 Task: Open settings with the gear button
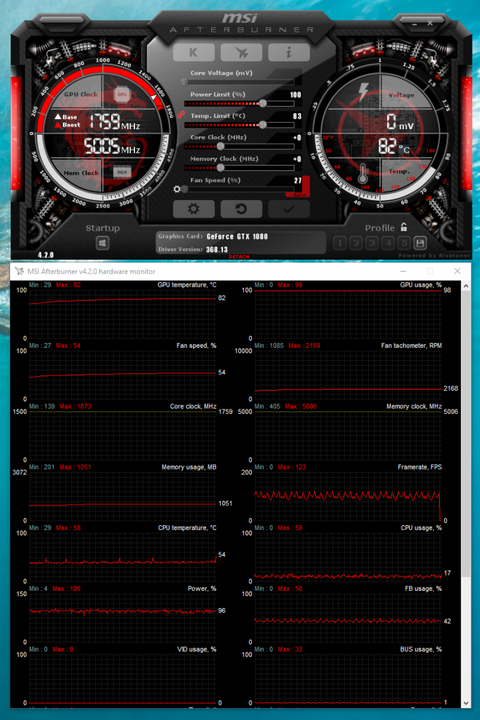point(193,209)
